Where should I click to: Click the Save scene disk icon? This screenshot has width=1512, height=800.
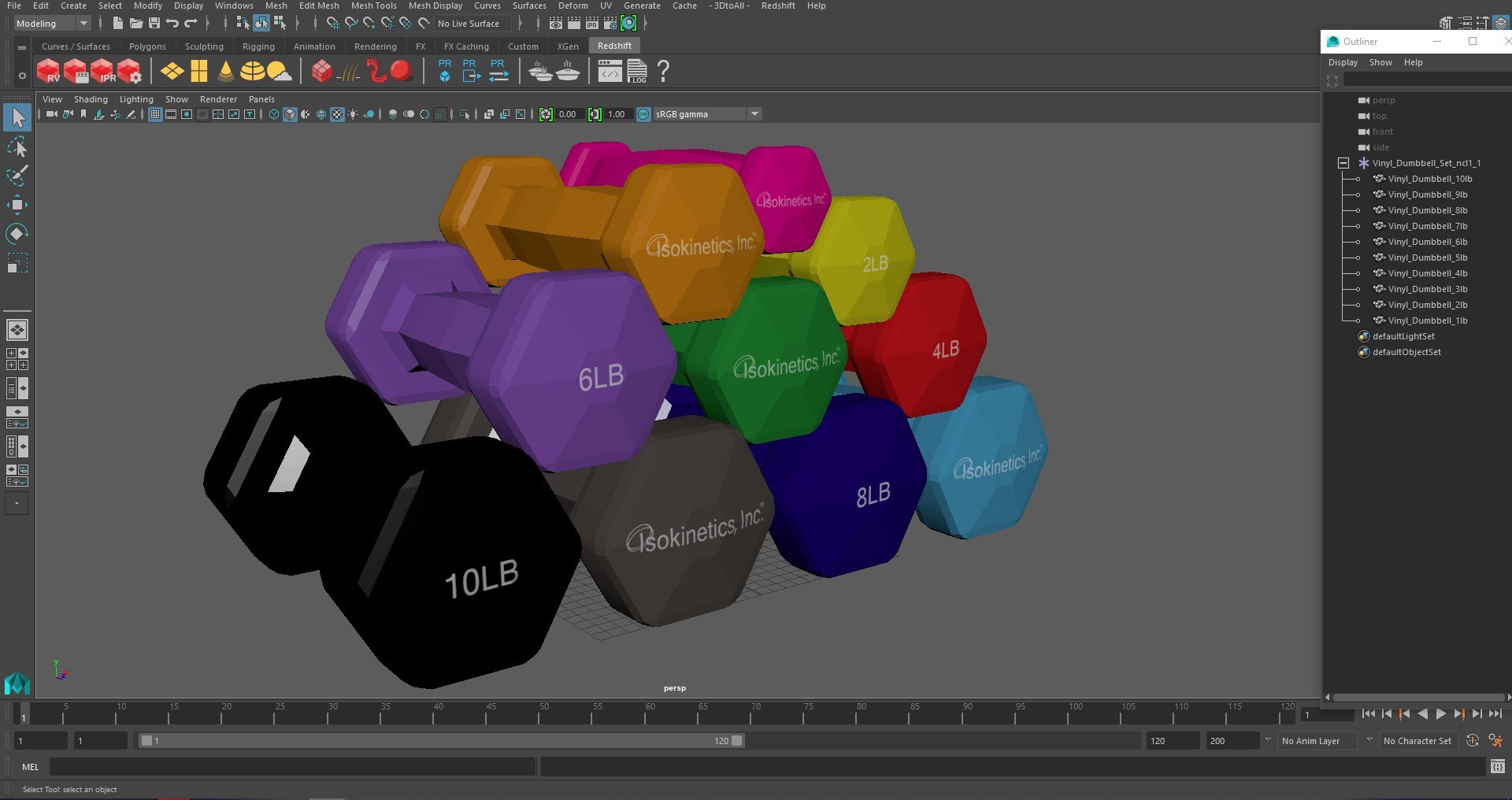[x=154, y=24]
